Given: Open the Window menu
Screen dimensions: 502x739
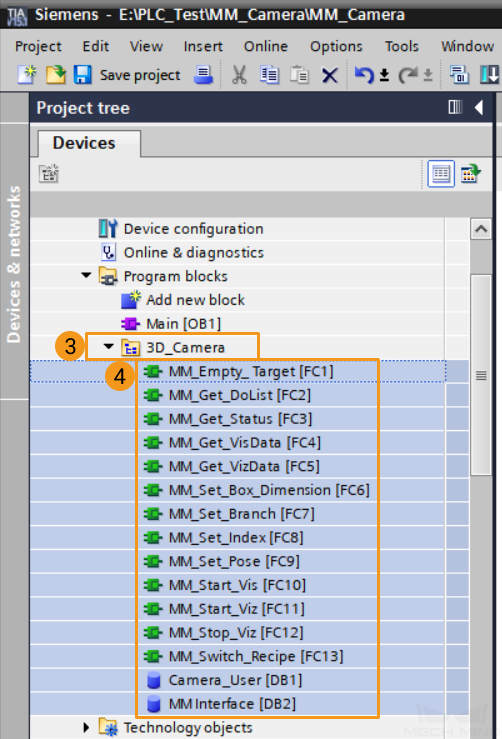Looking at the screenshot, I should pos(468,46).
